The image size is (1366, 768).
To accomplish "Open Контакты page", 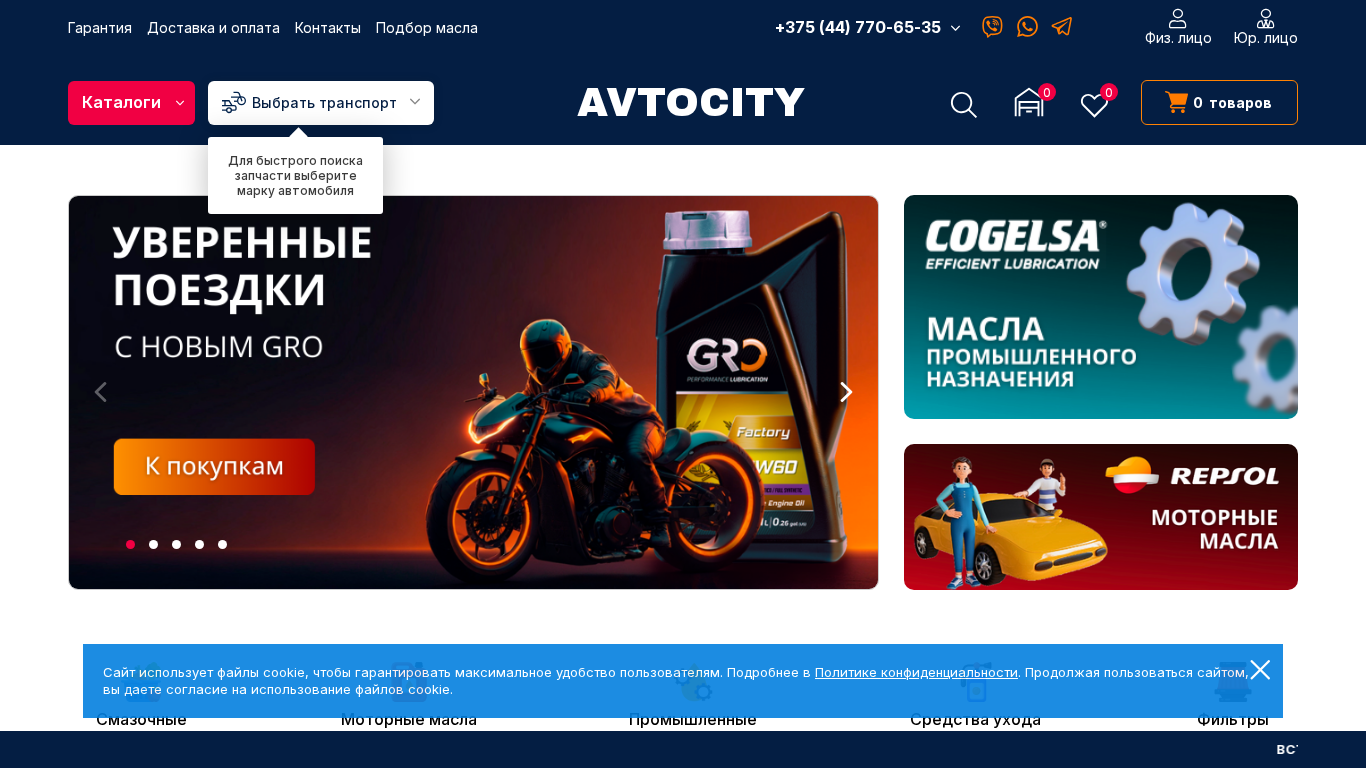I will coord(328,28).
